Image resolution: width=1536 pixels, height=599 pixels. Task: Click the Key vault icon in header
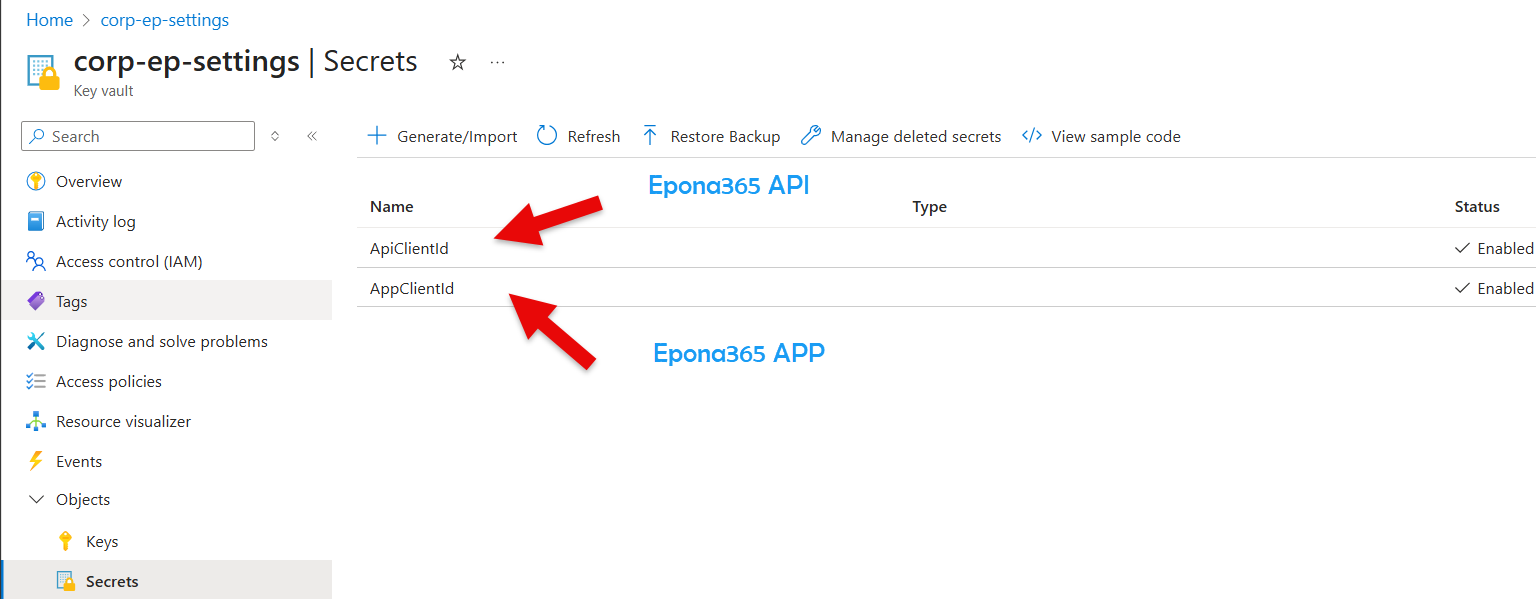[43, 73]
